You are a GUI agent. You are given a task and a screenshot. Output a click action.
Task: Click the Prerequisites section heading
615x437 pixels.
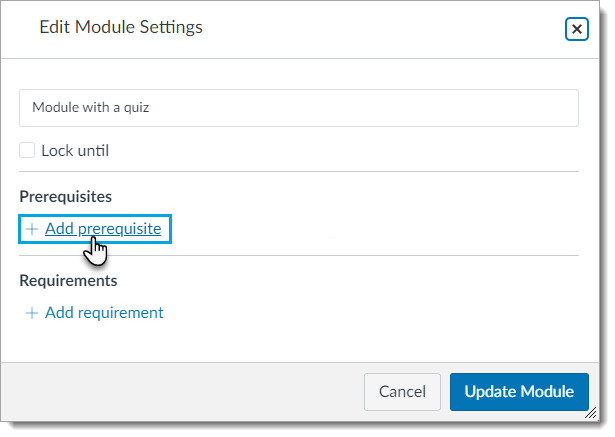(65, 196)
